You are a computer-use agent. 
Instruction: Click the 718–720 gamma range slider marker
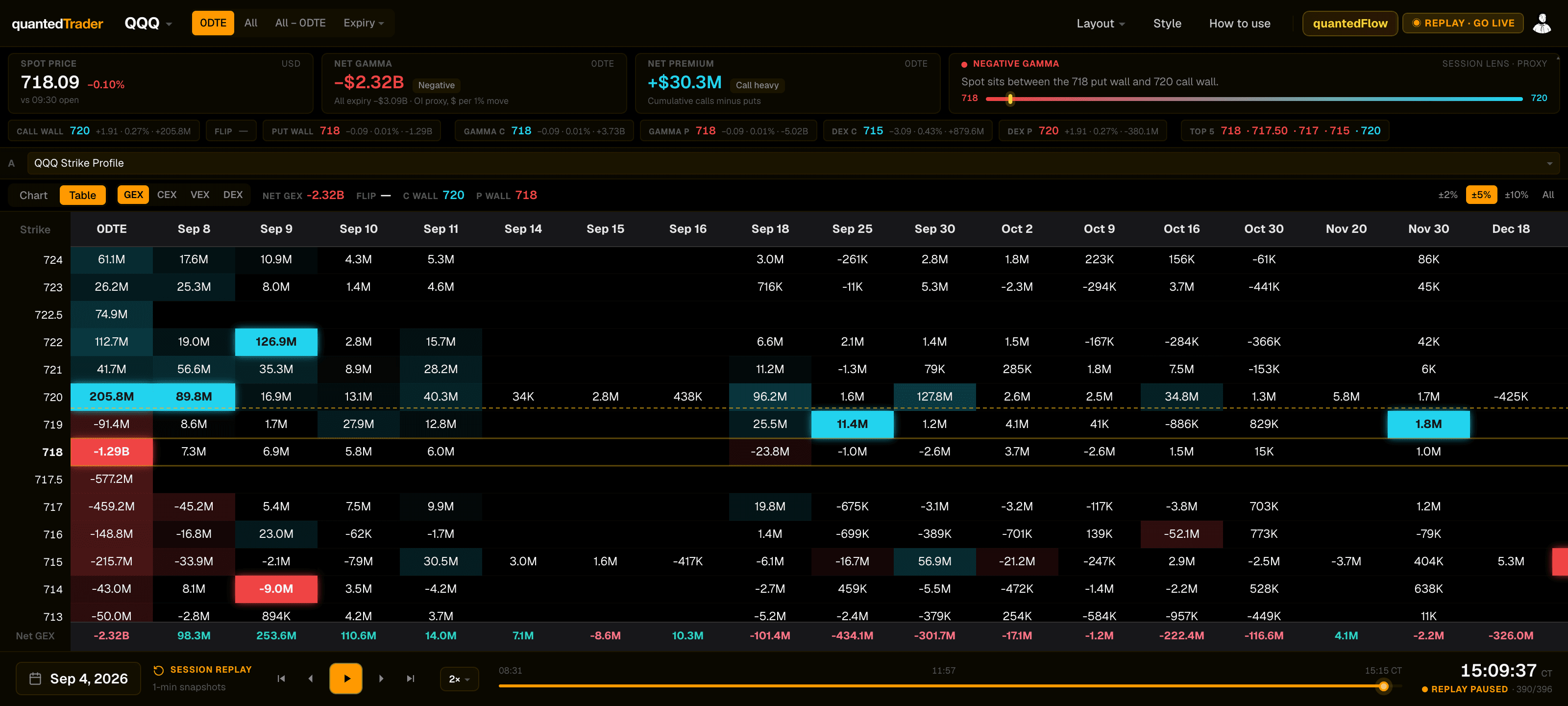[1010, 99]
